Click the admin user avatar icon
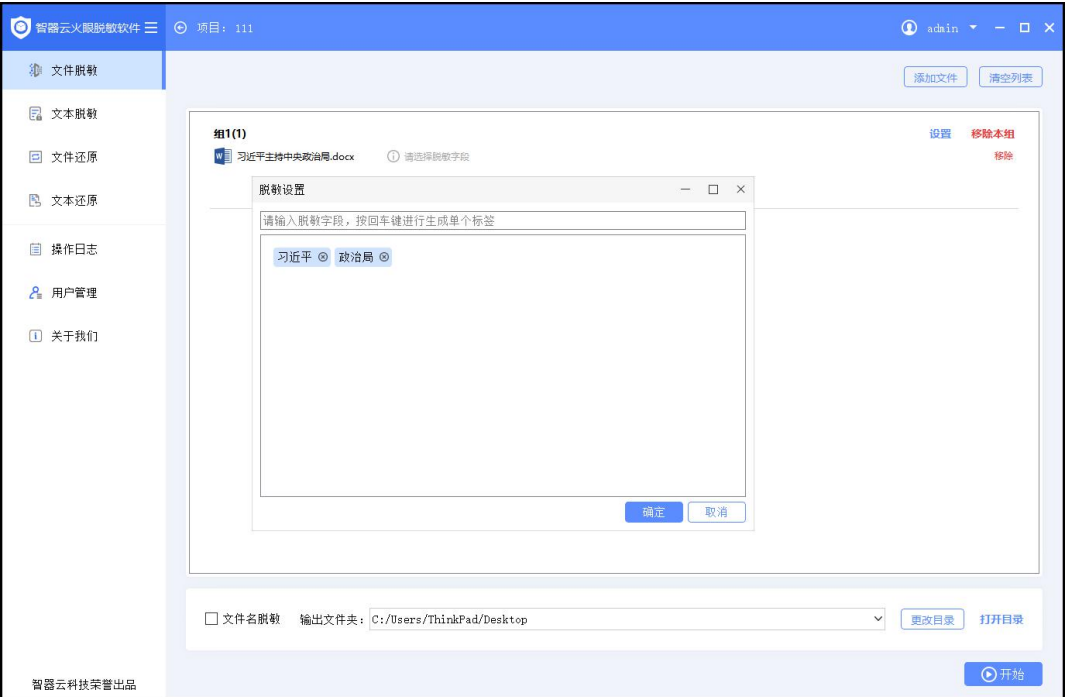 (909, 27)
